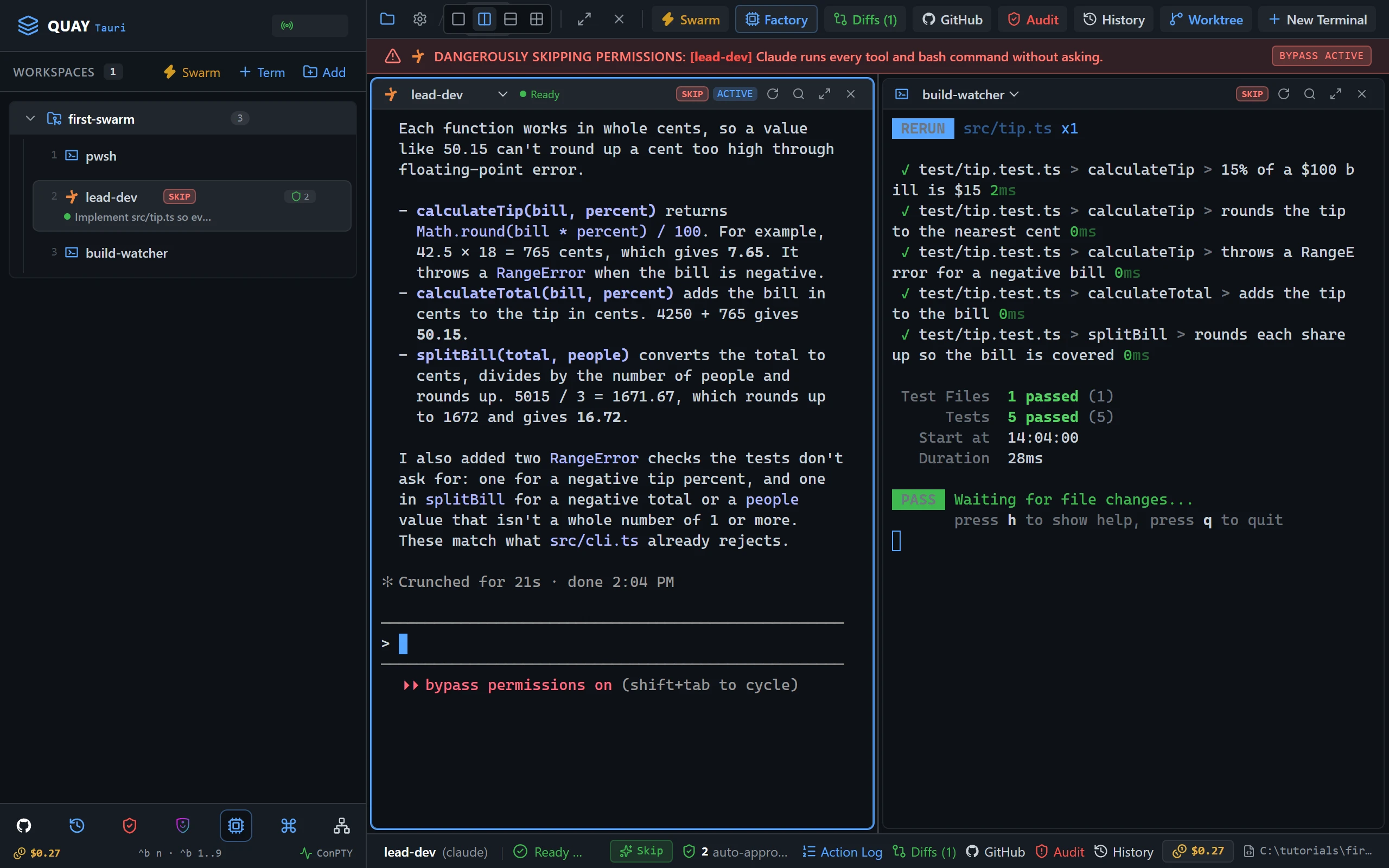1389x868 pixels.
Task: Click the $0.27 cost badge in the bottom status bar
Action: [x=1199, y=851]
